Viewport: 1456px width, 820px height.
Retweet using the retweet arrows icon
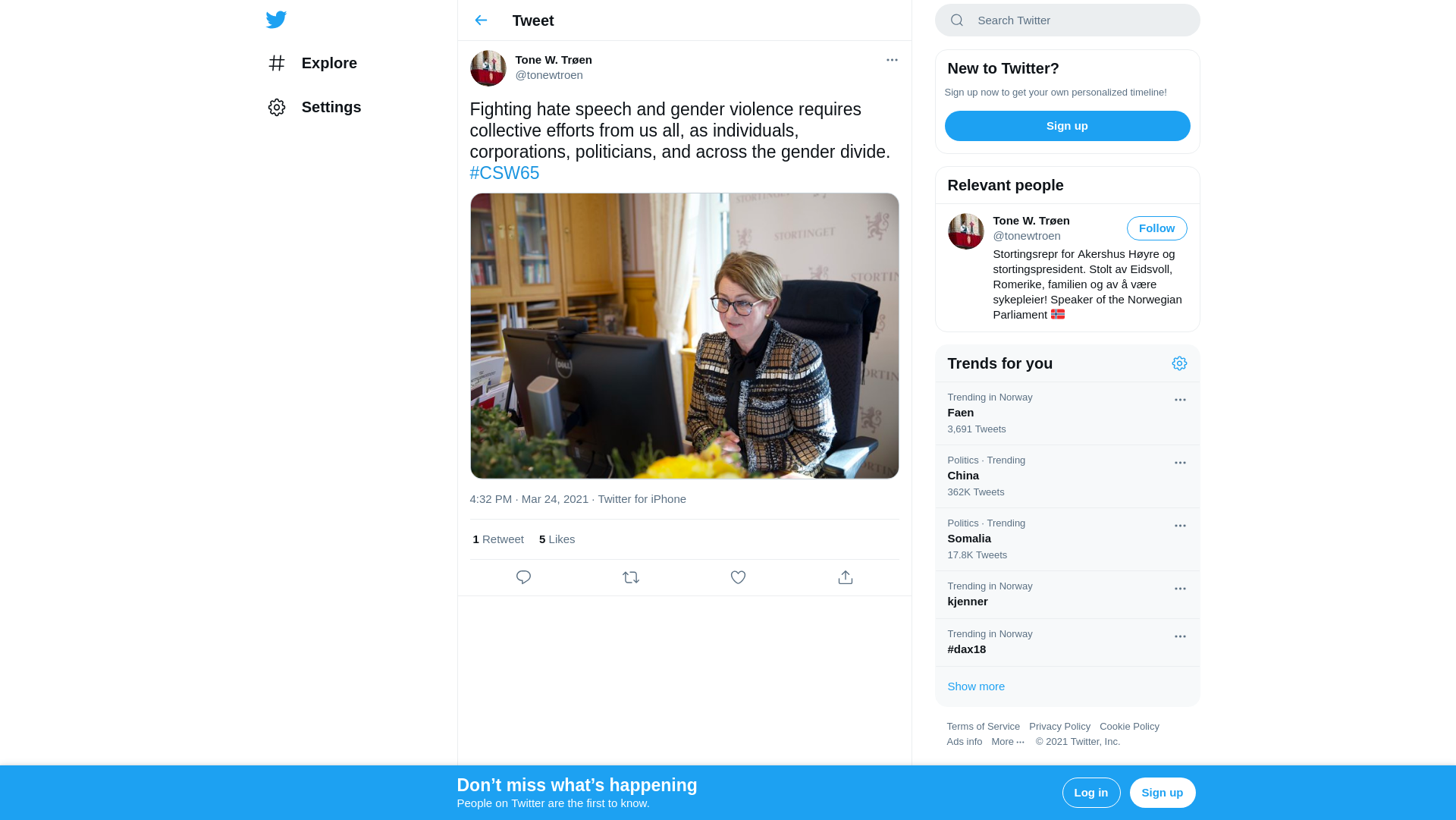[631, 577]
